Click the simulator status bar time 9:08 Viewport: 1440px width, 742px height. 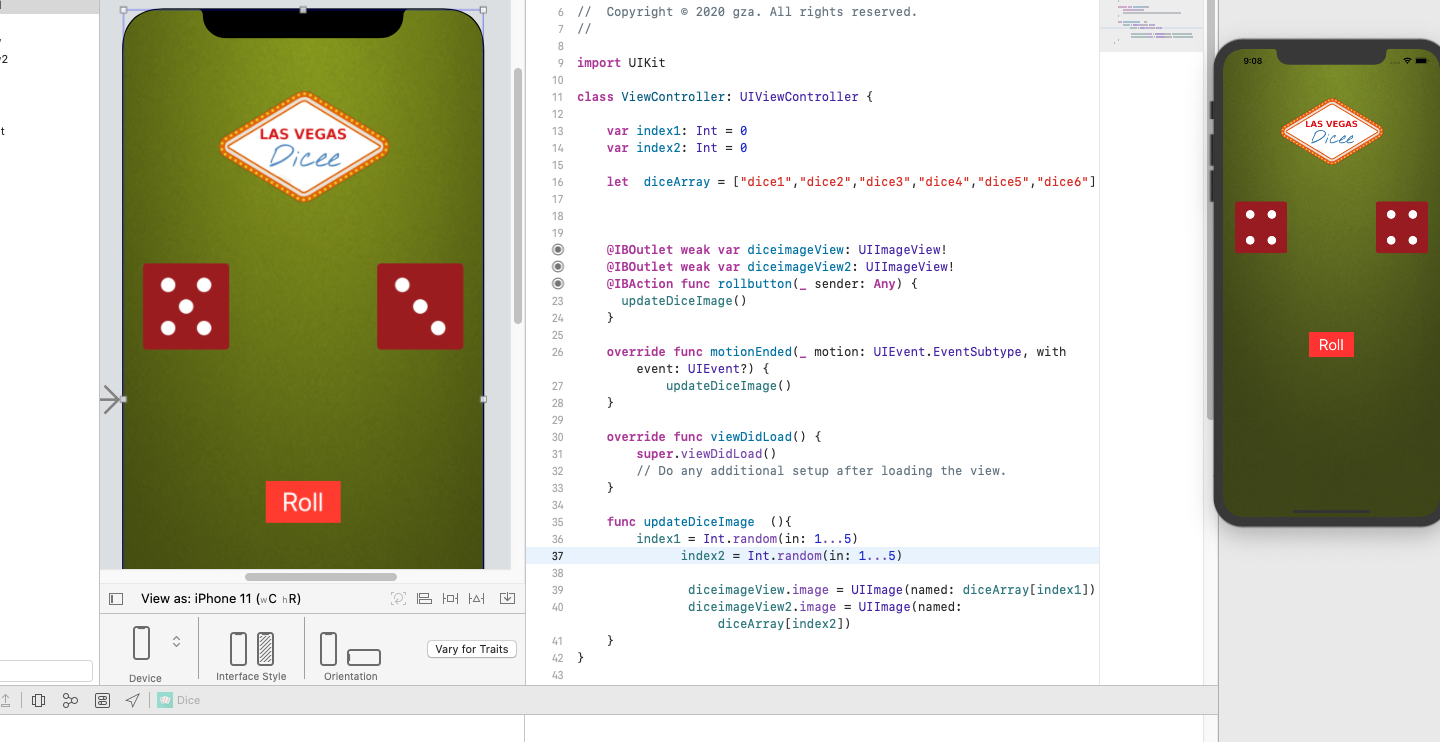pos(1252,61)
